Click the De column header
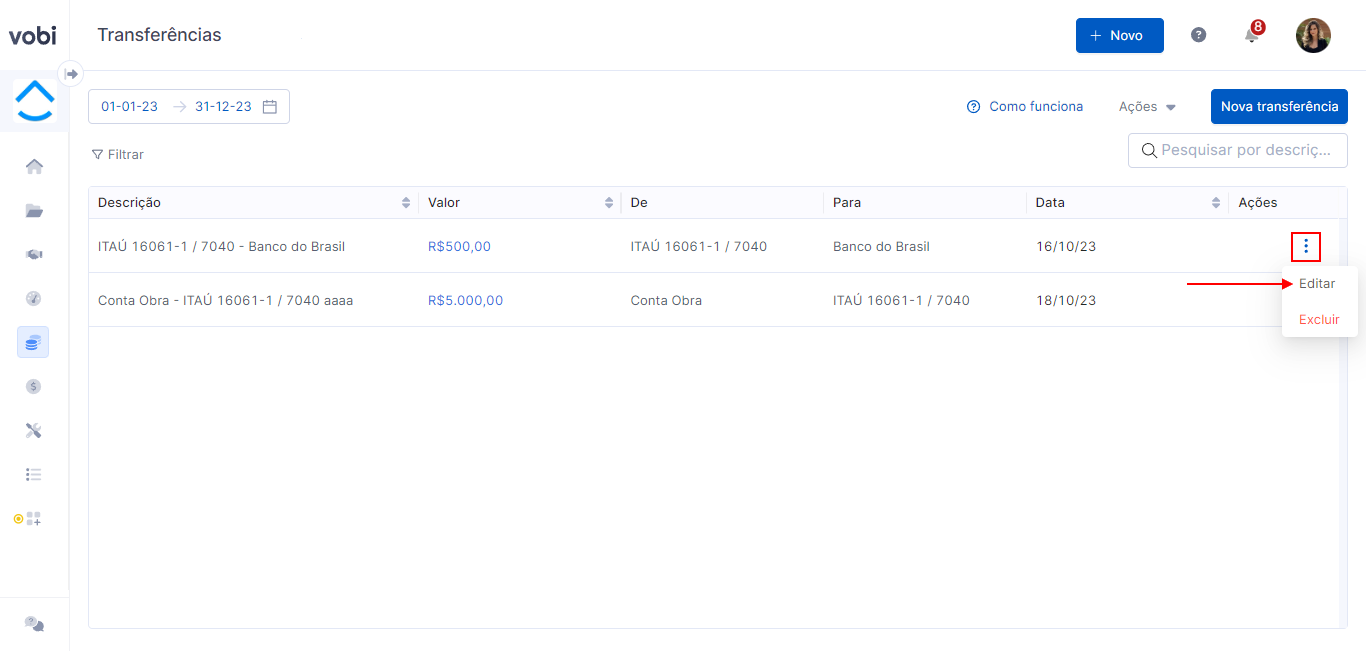This screenshot has width=1367, height=652. click(x=721, y=202)
